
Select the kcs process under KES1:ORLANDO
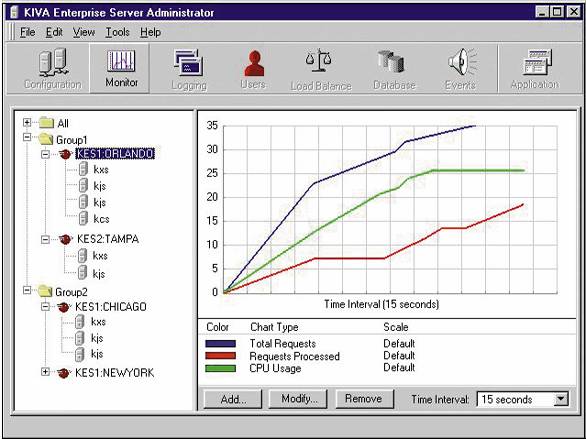click(101, 219)
